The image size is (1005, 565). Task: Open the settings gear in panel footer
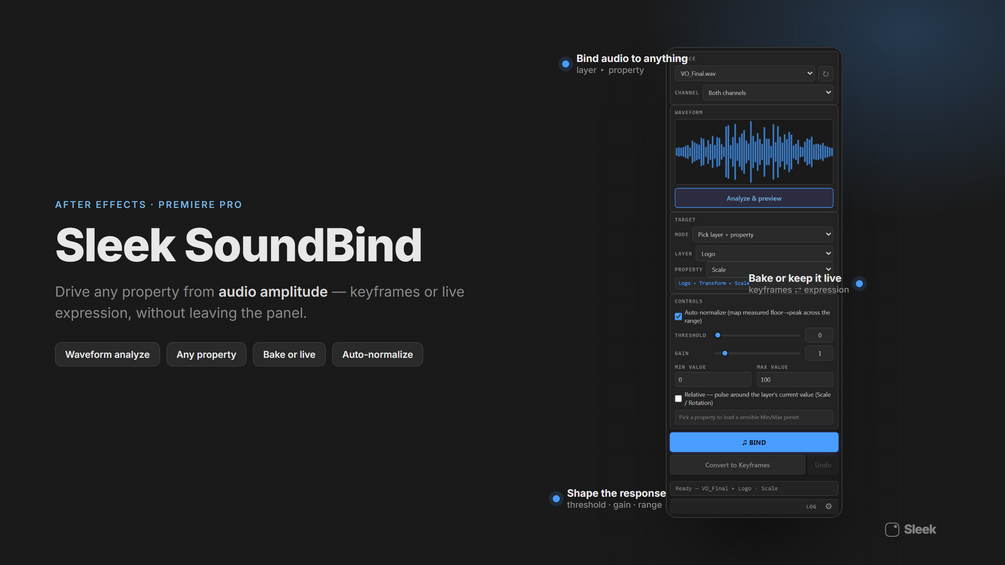[x=828, y=506]
